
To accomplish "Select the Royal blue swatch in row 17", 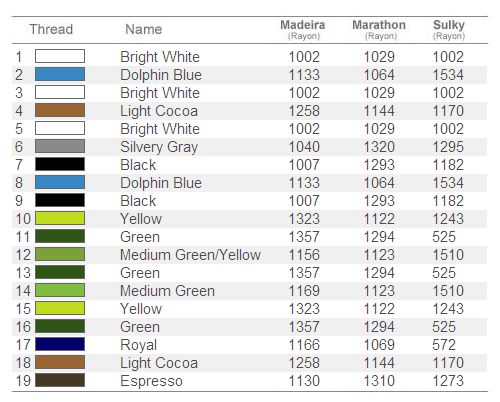I will click(x=60, y=344).
